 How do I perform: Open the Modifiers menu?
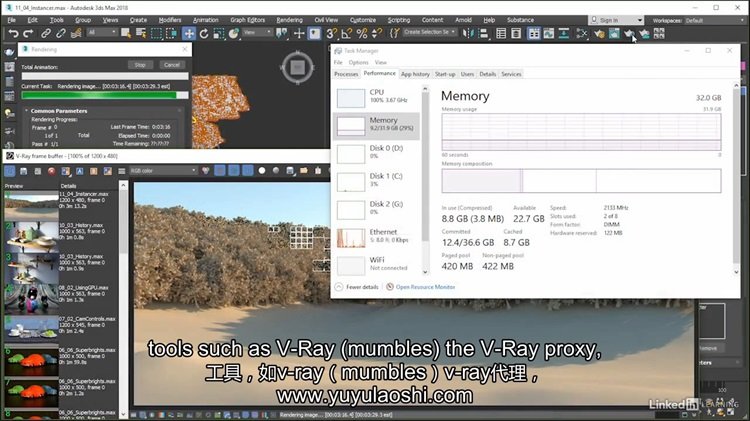(170, 20)
